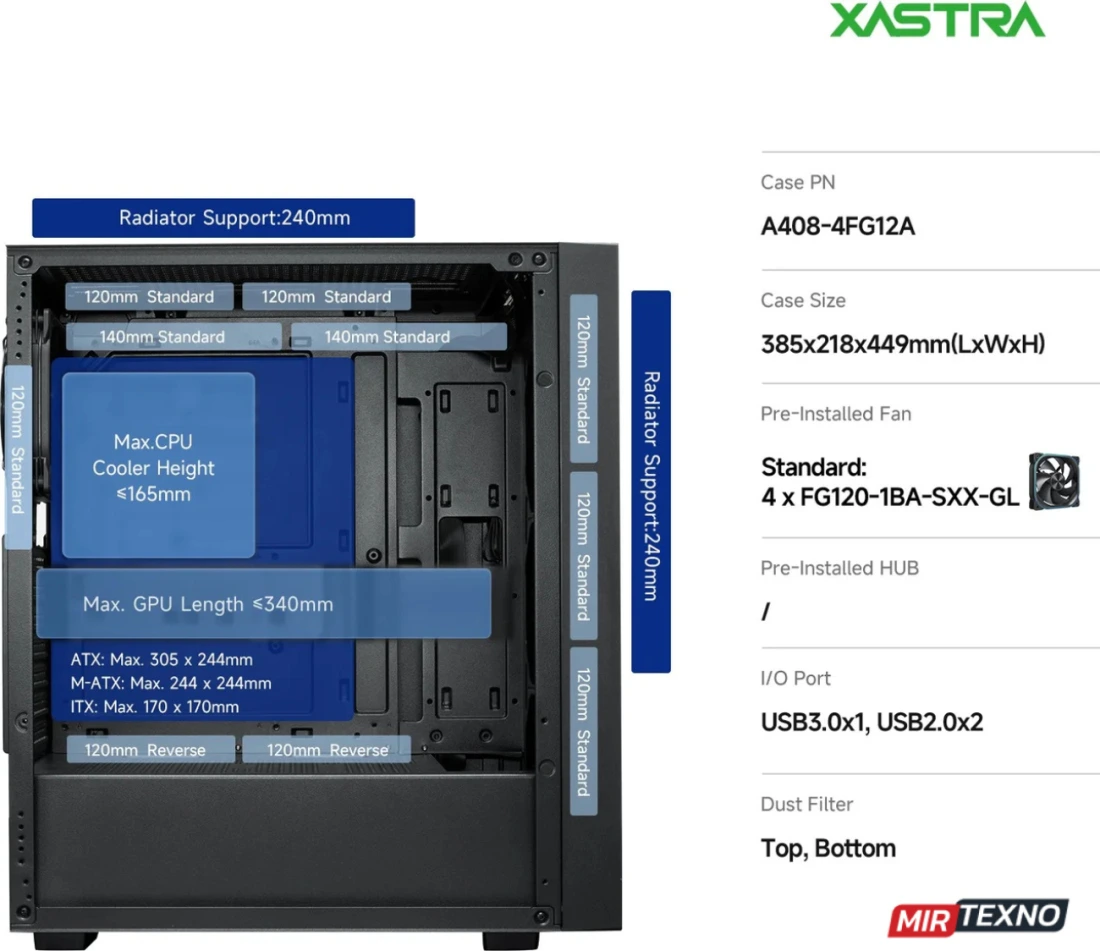Select the 4 x FG120-1BA-SXX-GL fan model text
The height and width of the screenshot is (951, 1100).
tap(890, 497)
